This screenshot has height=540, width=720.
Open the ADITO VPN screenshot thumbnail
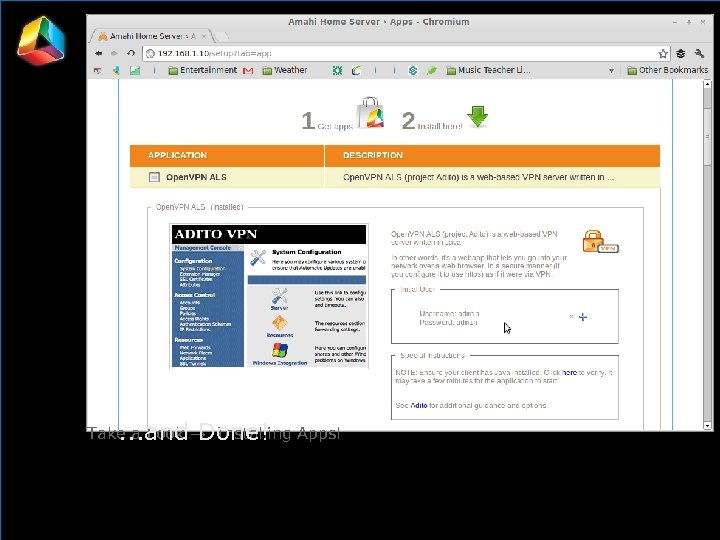269,296
